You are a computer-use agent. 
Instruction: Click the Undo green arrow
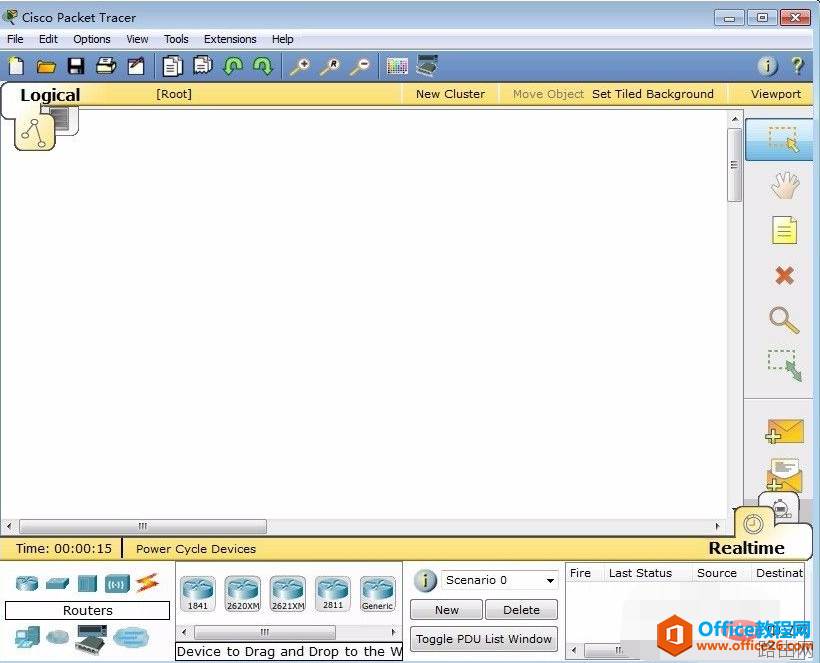click(x=233, y=66)
